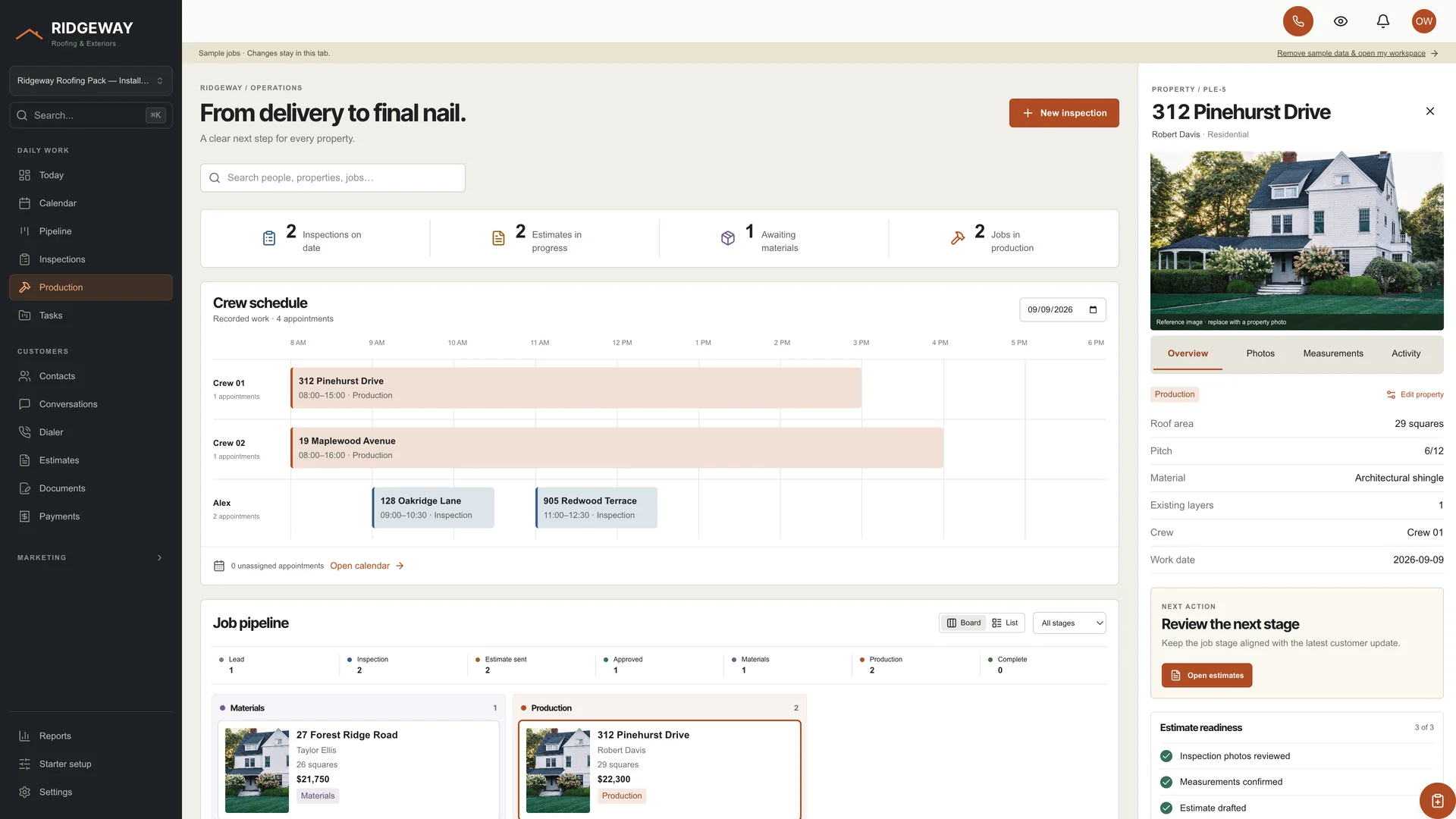Open Starter setup in sidebar
Viewport: 1456px width, 819px height.
pyautogui.click(x=91, y=764)
